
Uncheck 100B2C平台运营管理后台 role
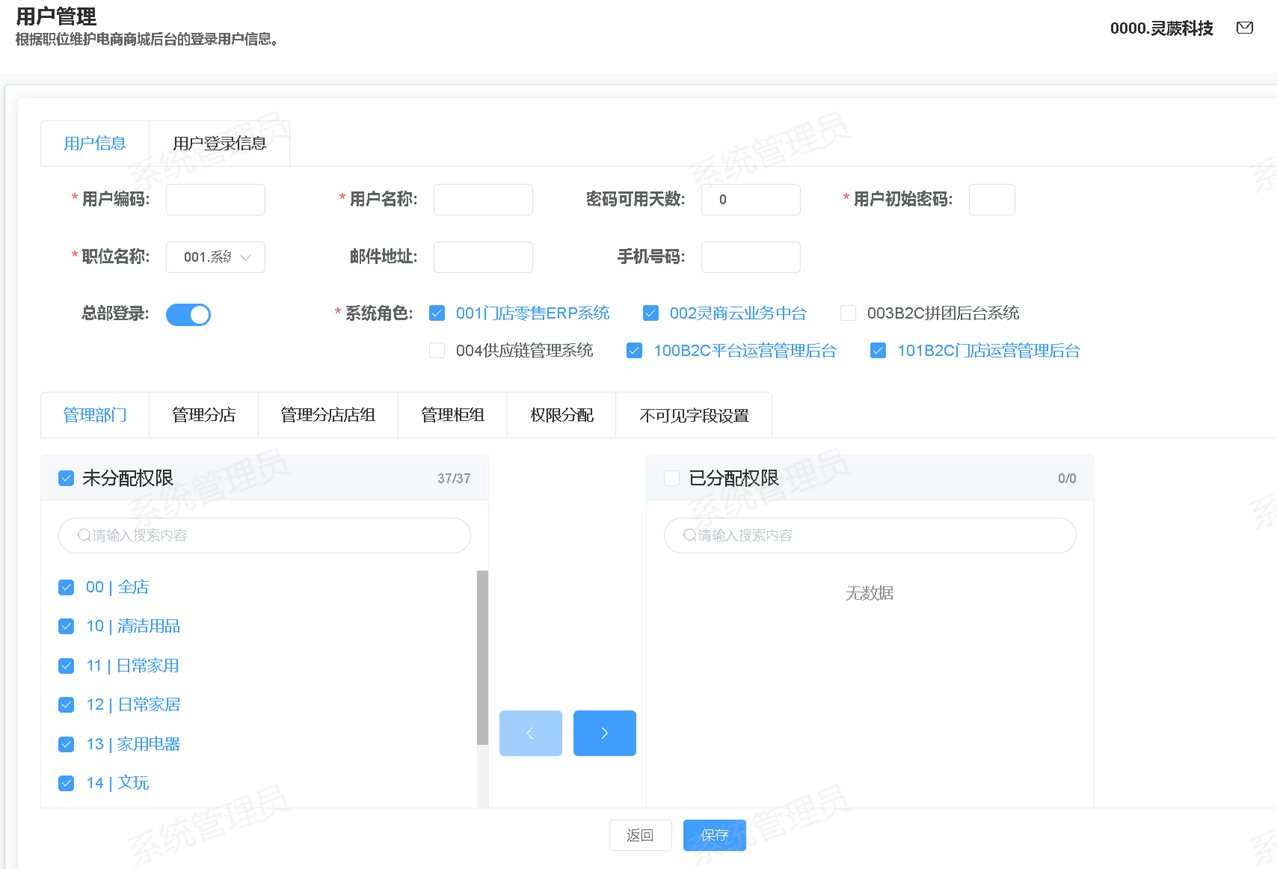(x=634, y=350)
